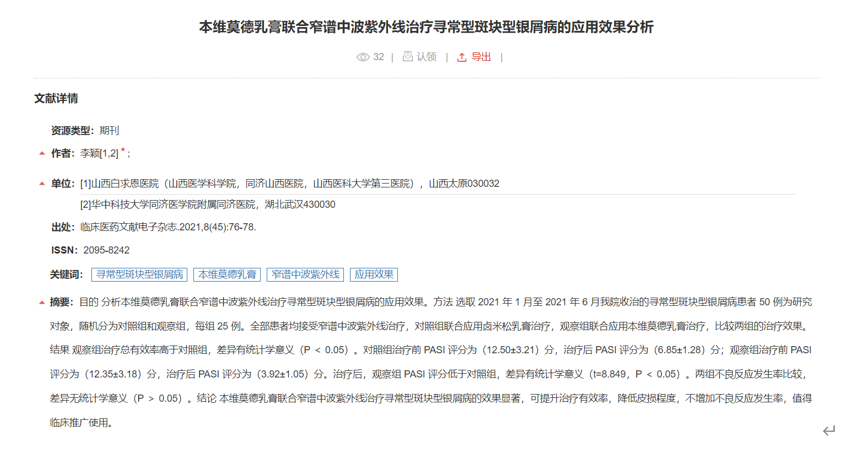Open the 导出 export option
This screenshot has width=855, height=450.
pos(481,57)
